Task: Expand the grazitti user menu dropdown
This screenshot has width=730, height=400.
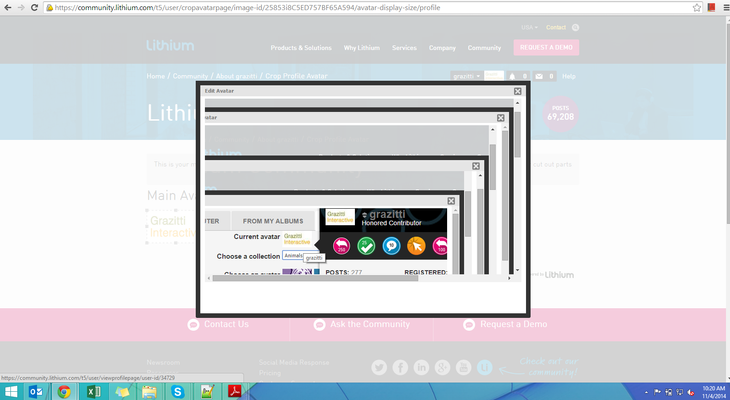Action: click(x=466, y=76)
